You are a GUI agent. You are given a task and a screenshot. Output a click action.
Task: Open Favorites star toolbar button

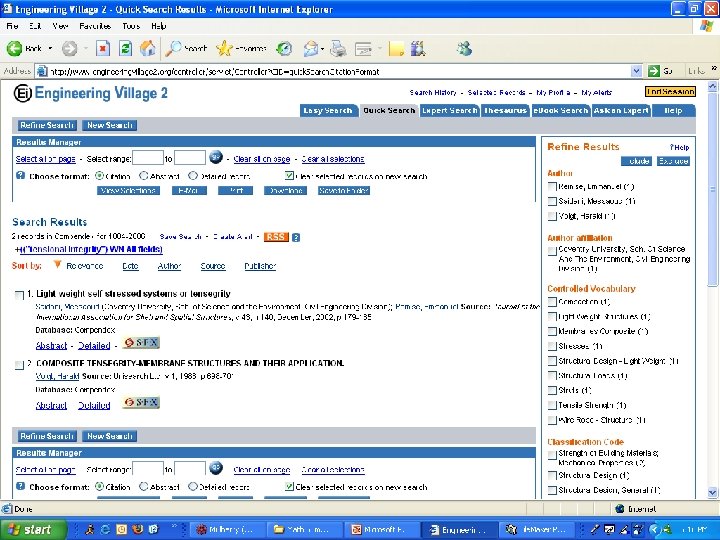(x=241, y=48)
